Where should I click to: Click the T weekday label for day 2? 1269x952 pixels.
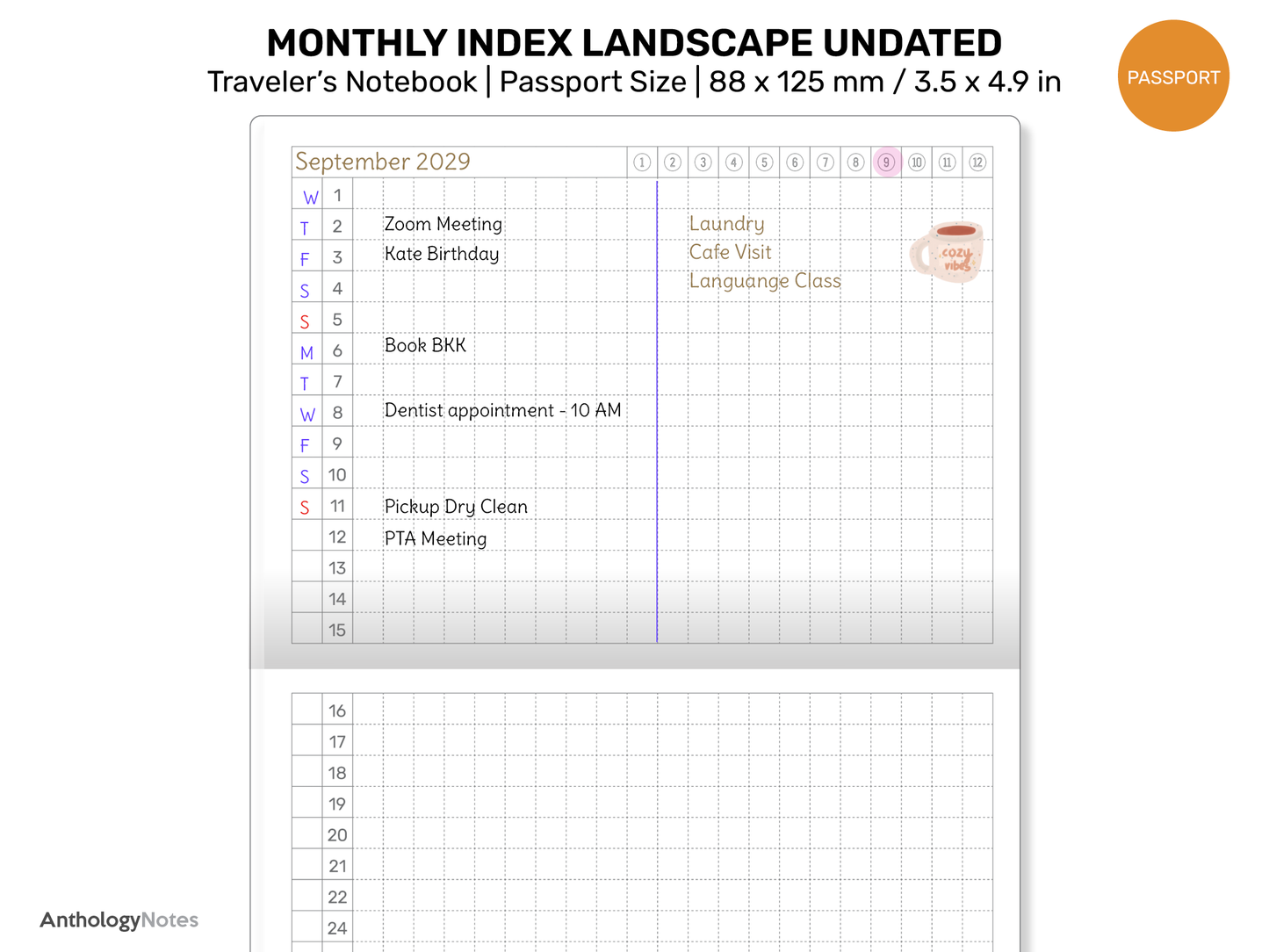coord(305,228)
